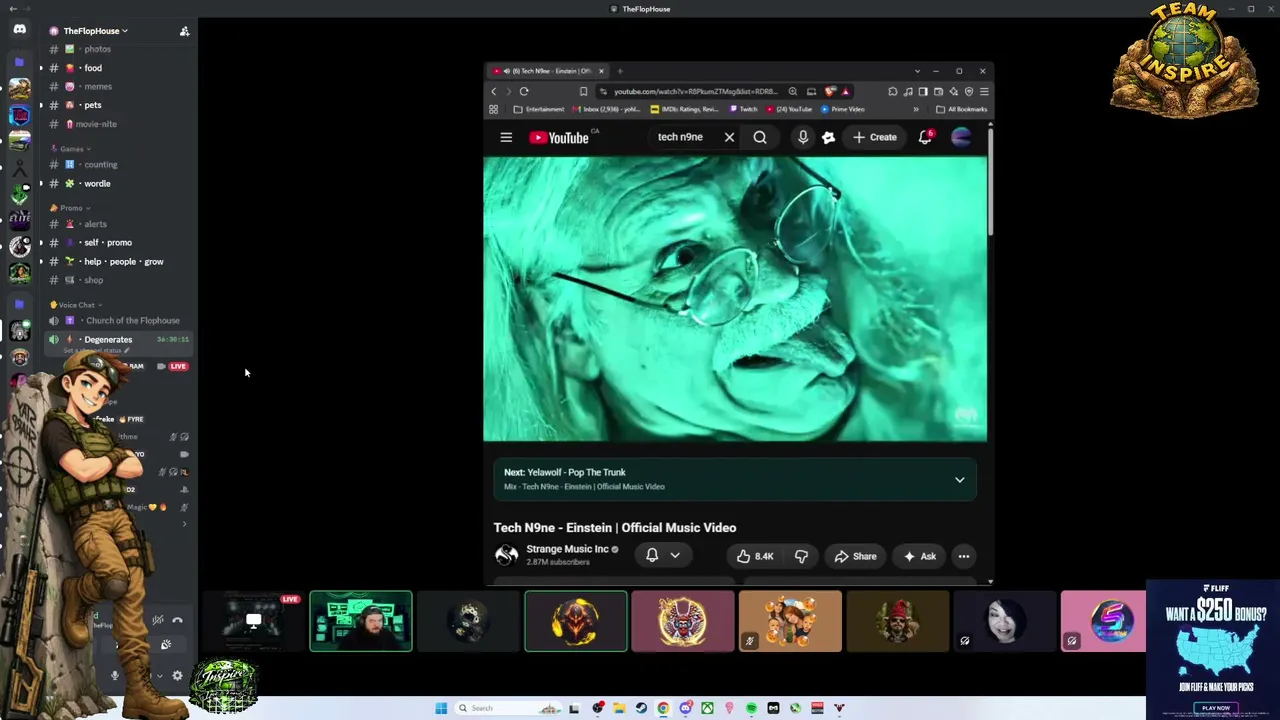1280x720 pixels.
Task: Click the Windows taskbar search box
Action: tap(507, 708)
